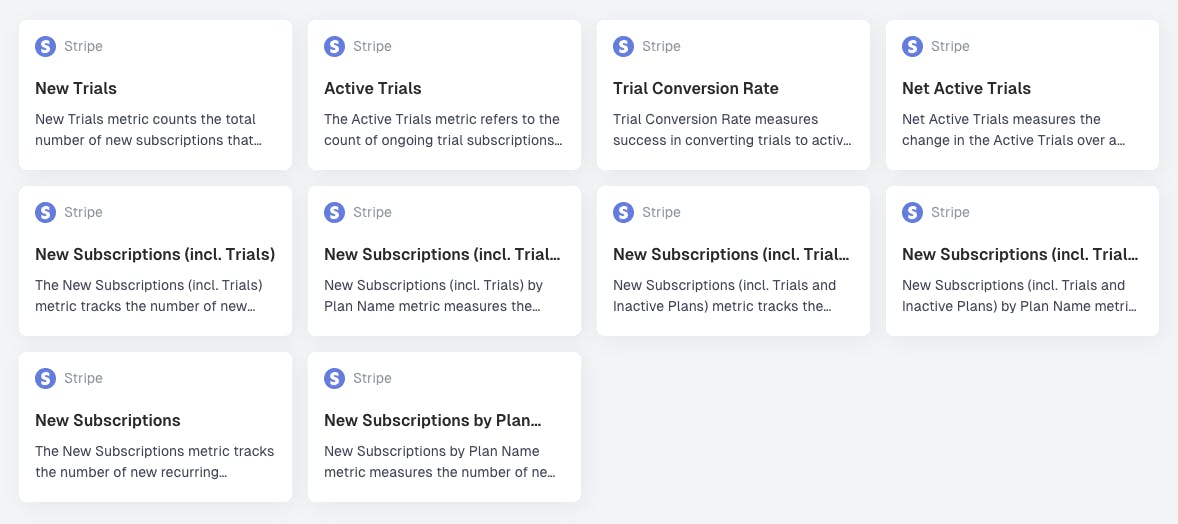This screenshot has height=524, width=1178.
Task: Click Stripe icon on Net Active Trials card
Action: point(912,47)
